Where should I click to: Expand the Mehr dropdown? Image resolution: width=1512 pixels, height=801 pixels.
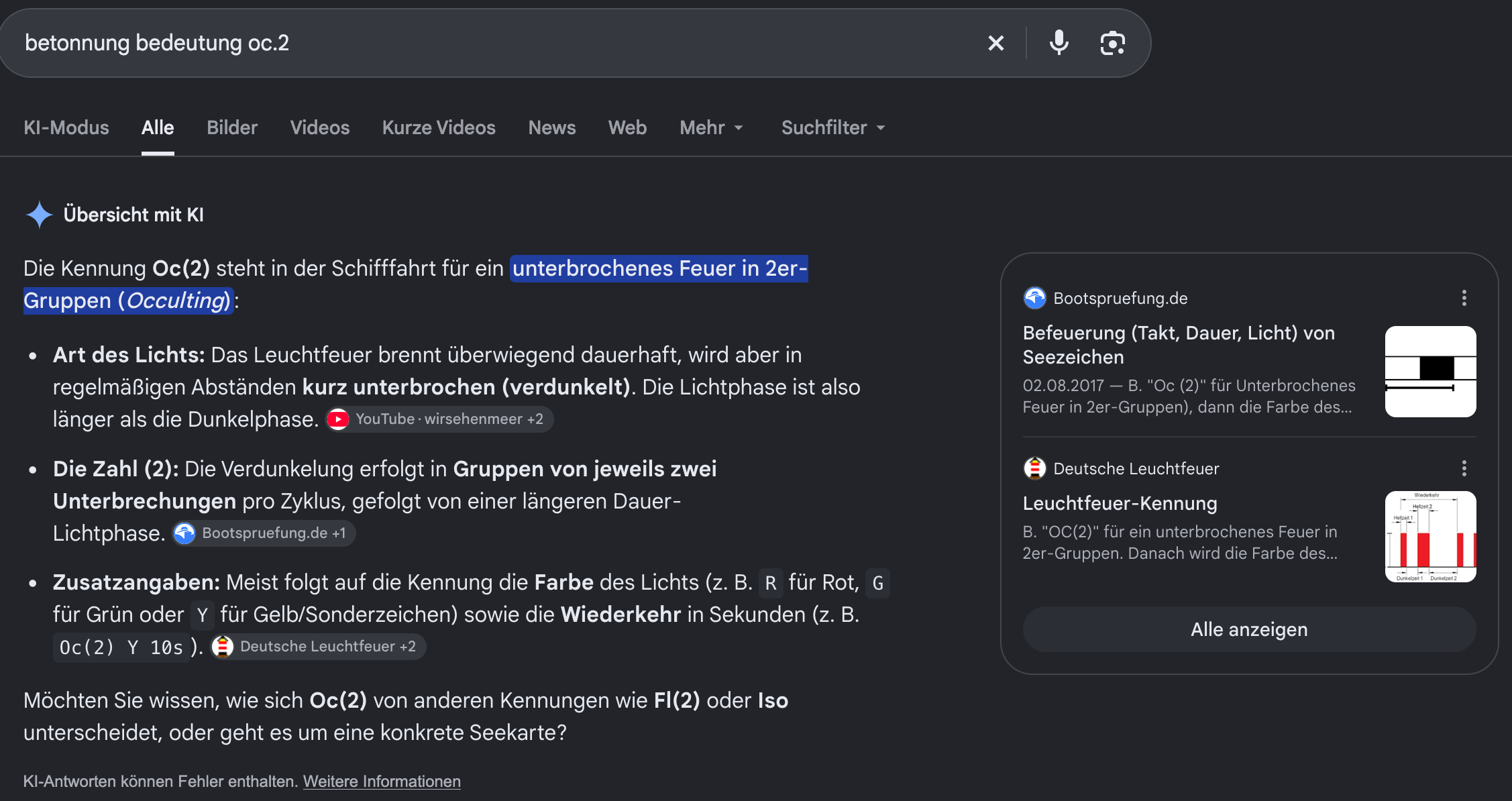click(x=712, y=127)
